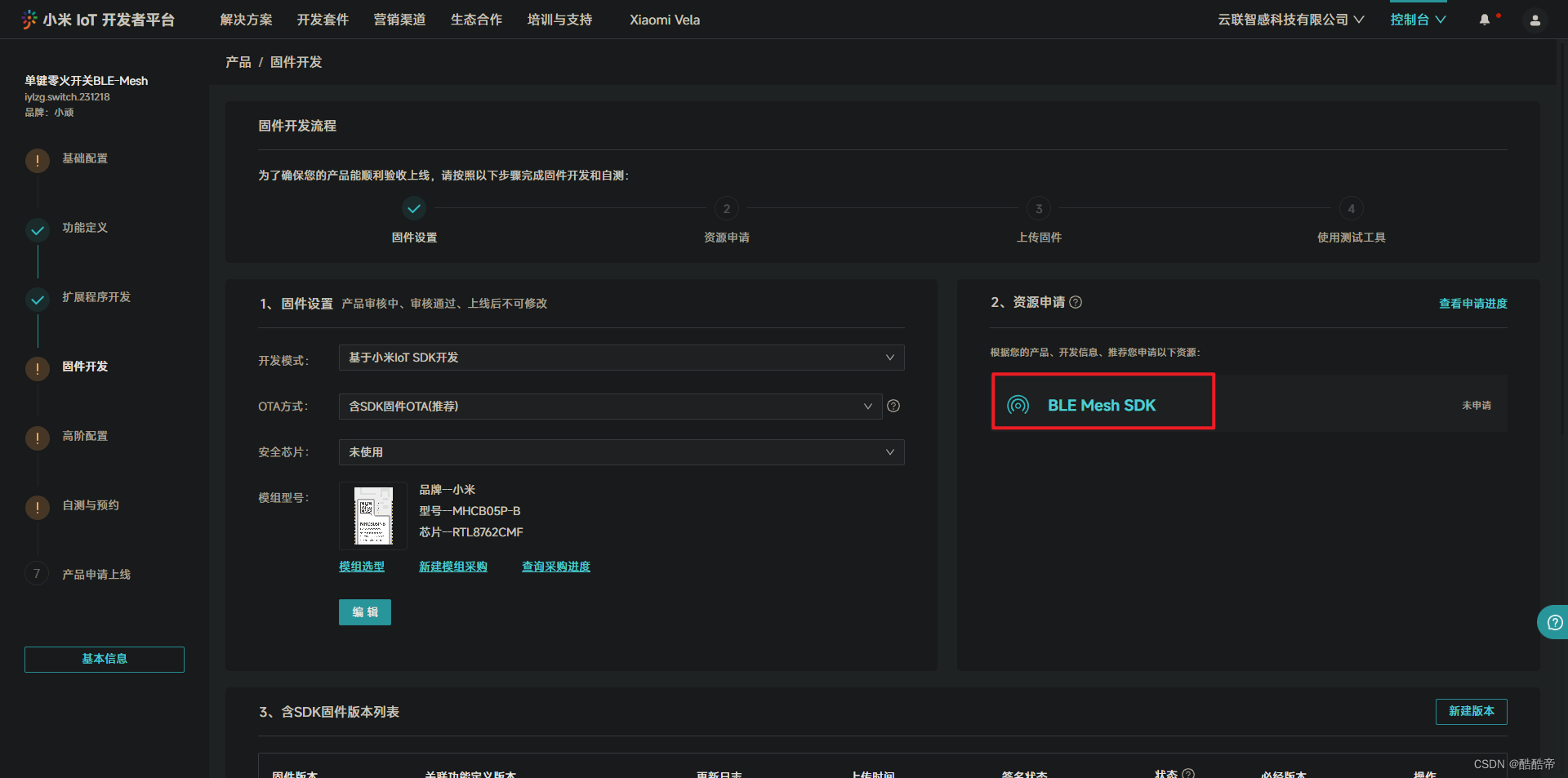Go to 扩展程序开发 in the sidebar
1568x778 pixels.
tap(96, 297)
